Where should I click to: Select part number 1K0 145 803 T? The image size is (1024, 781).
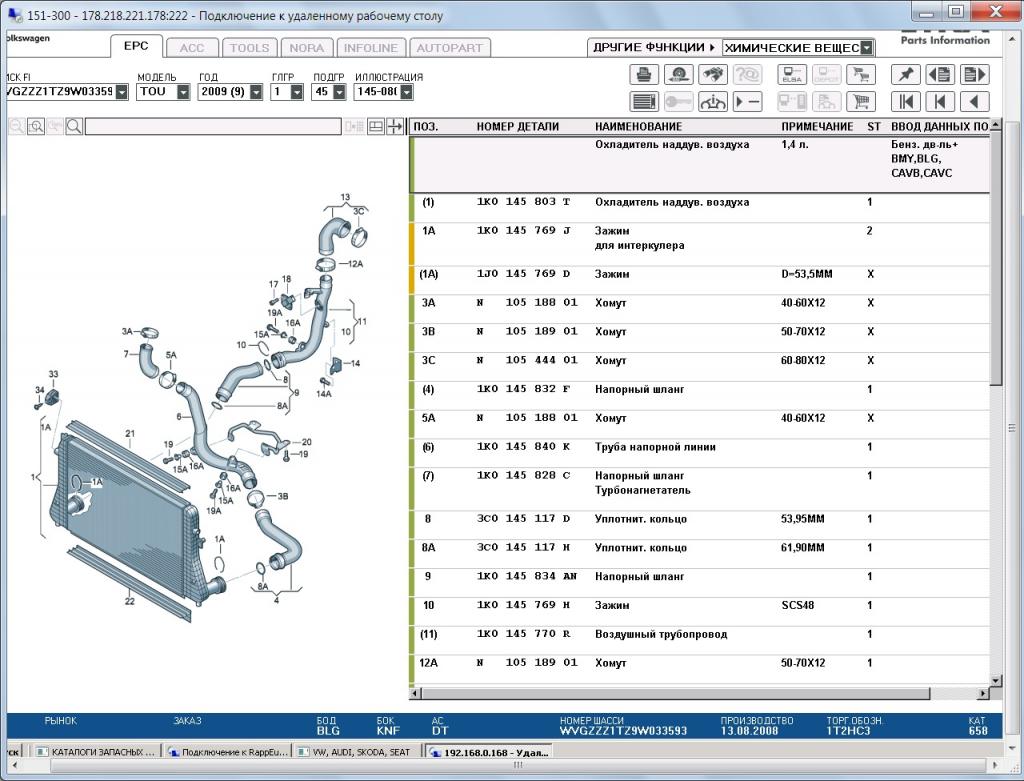coord(523,202)
